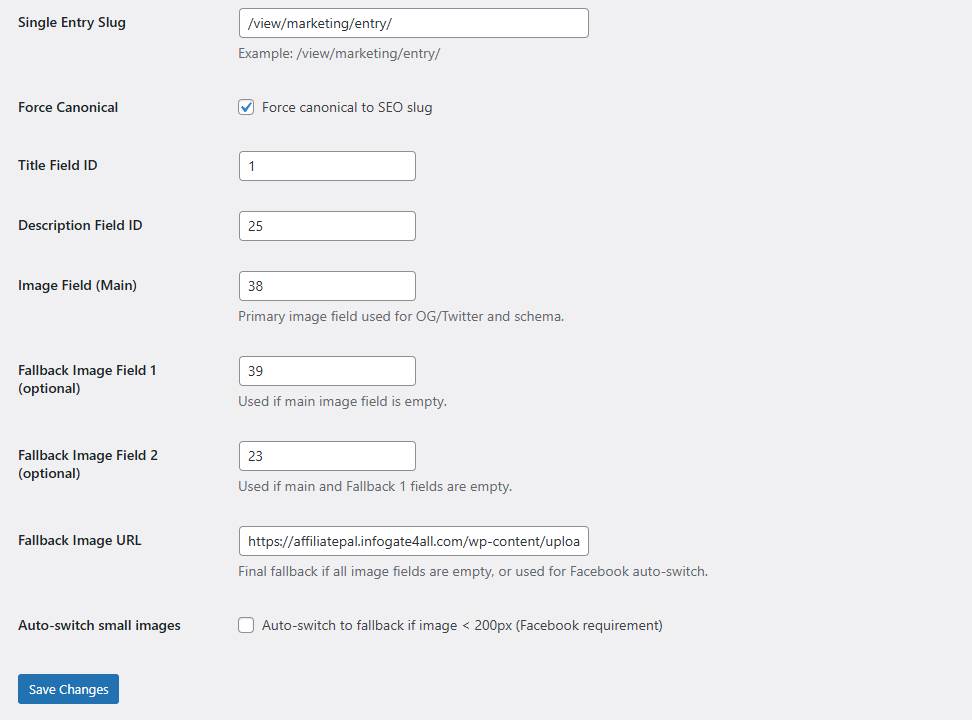
Task: Click the Single Entry Slug text input
Action: click(413, 23)
